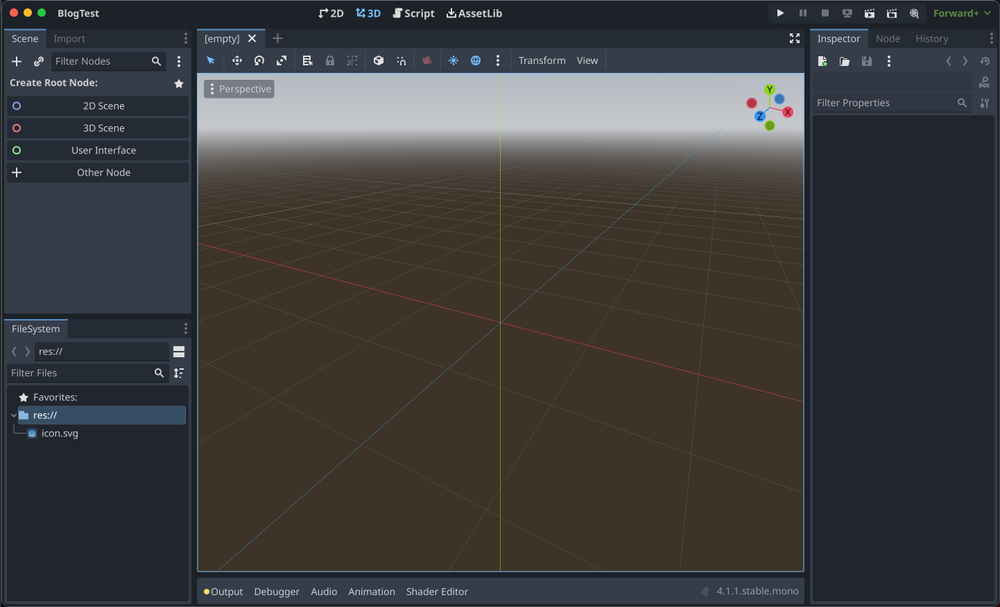
Task: Open the Perspective viewport dropdown
Action: 238,88
